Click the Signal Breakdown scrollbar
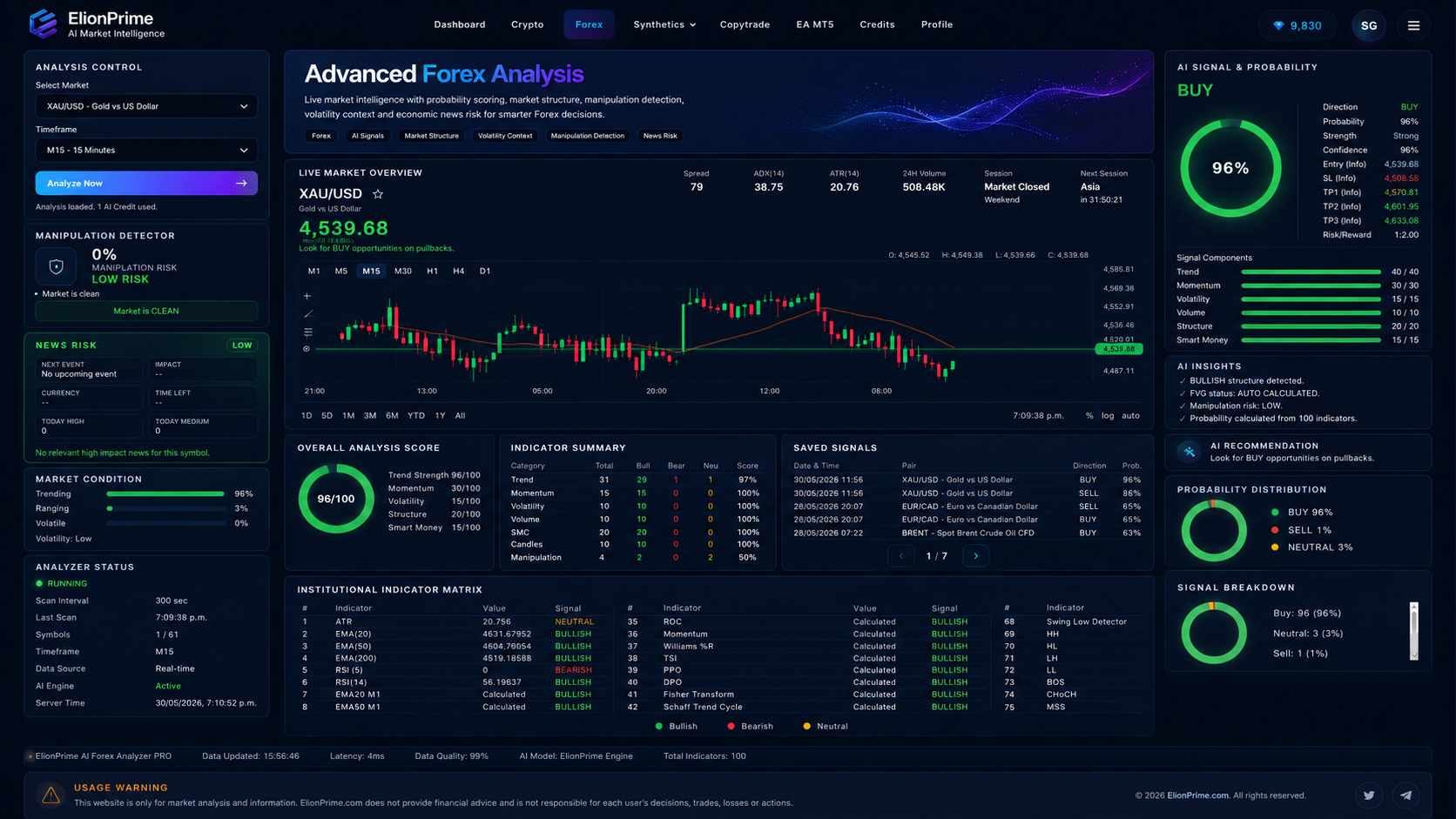The image size is (1456, 819). click(1413, 631)
